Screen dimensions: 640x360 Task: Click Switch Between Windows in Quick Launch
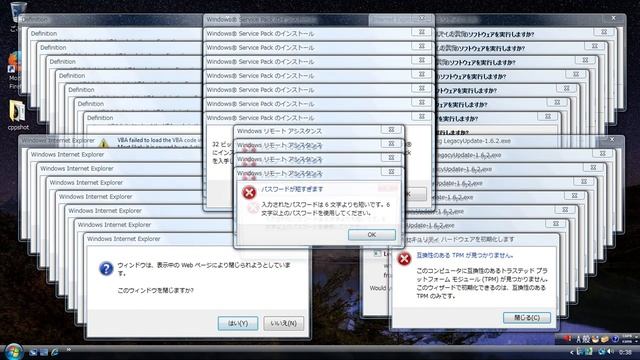[x=44, y=352]
